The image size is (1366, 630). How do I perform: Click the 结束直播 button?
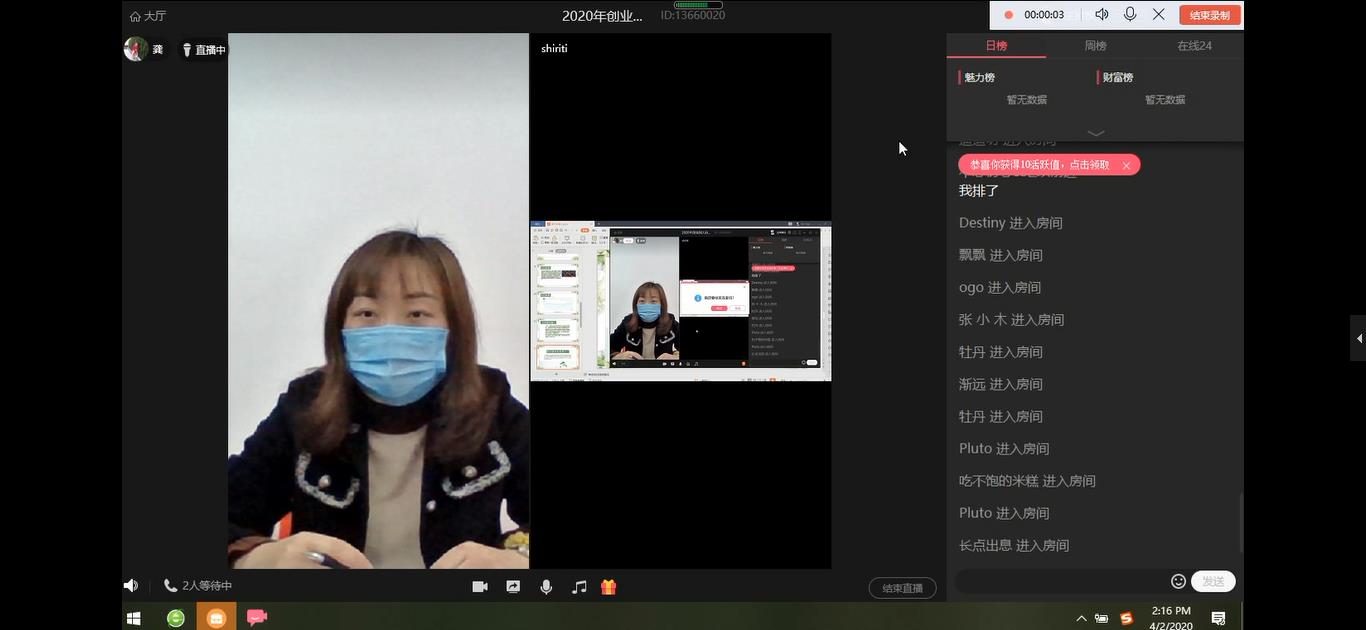click(902, 588)
